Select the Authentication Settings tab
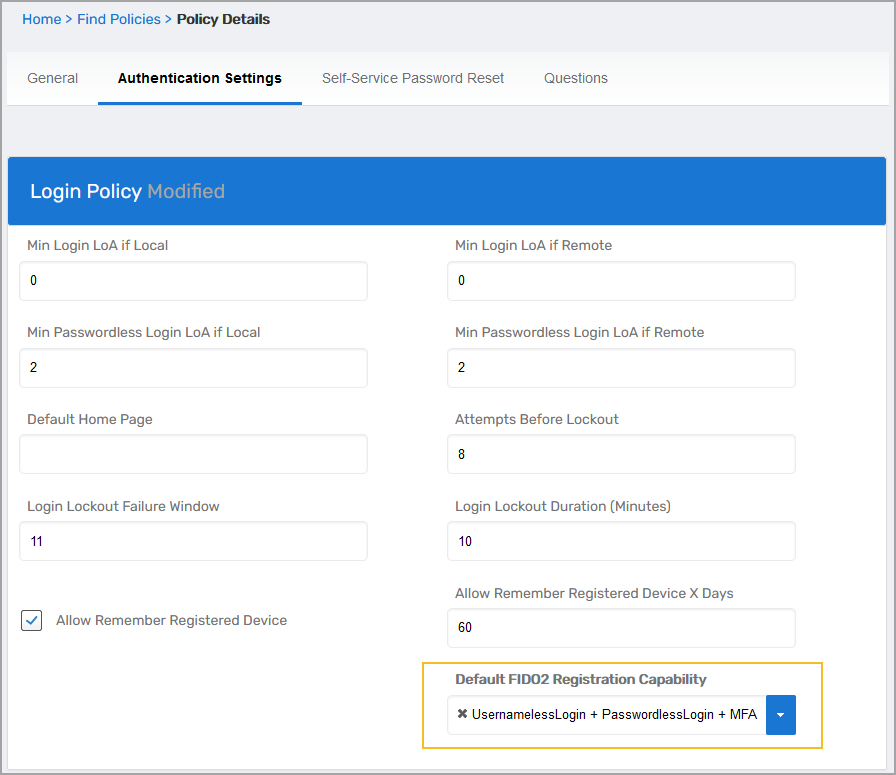Image resolution: width=896 pixels, height=775 pixels. (200, 78)
